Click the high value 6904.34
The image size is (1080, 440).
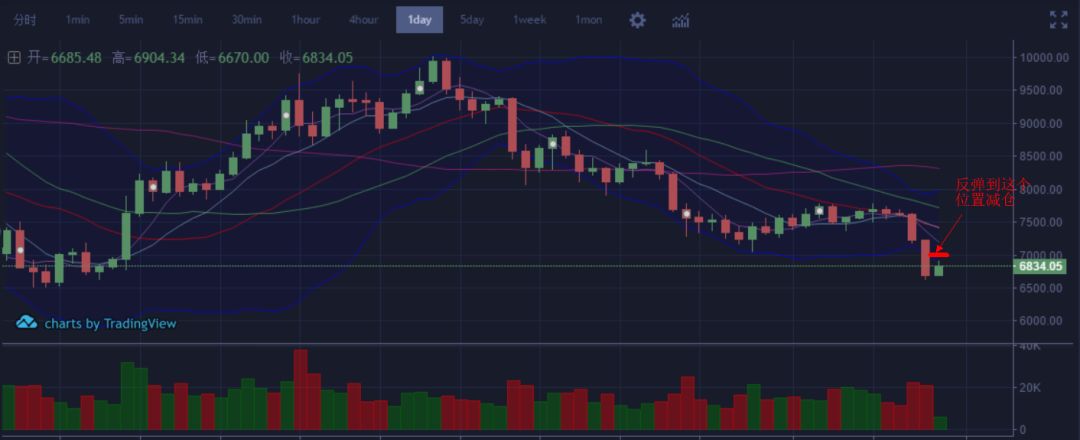(159, 58)
